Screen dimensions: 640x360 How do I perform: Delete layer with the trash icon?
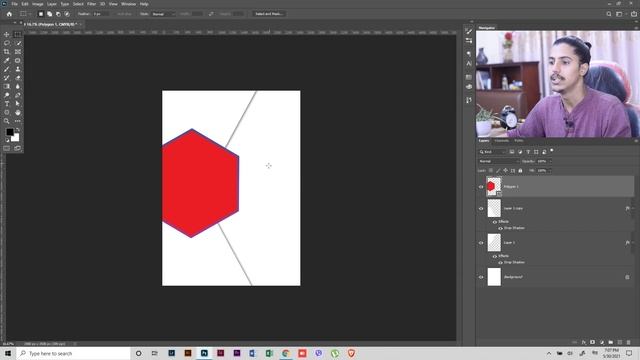pos(629,342)
